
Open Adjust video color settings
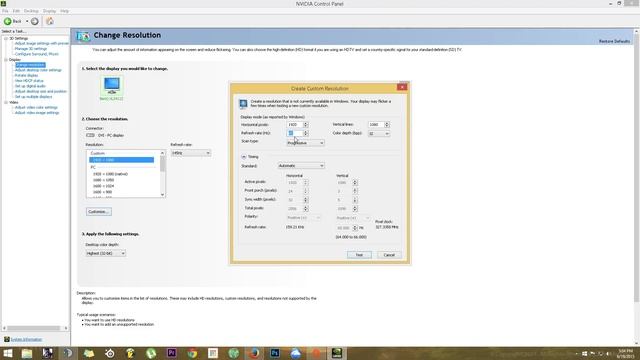[x=36, y=107]
